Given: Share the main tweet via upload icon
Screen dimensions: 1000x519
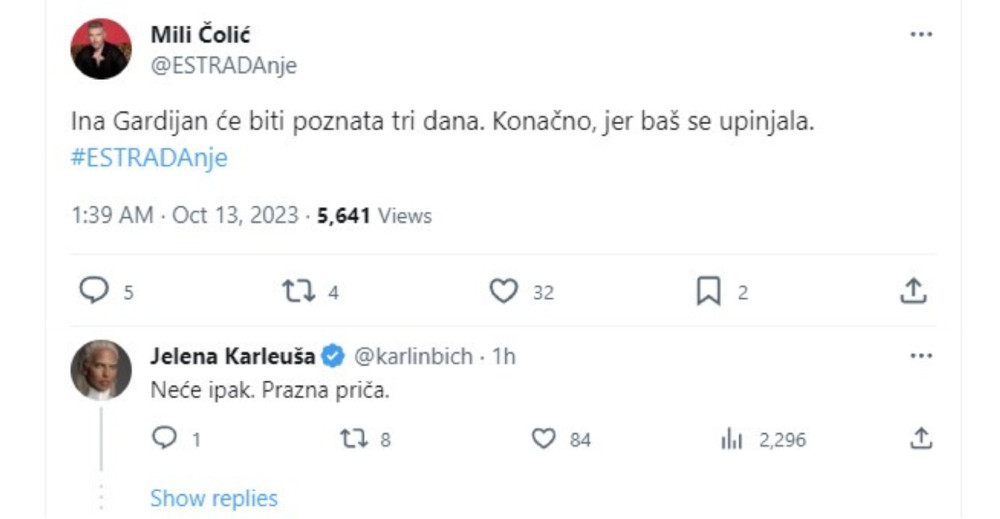Looking at the screenshot, I should [912, 291].
